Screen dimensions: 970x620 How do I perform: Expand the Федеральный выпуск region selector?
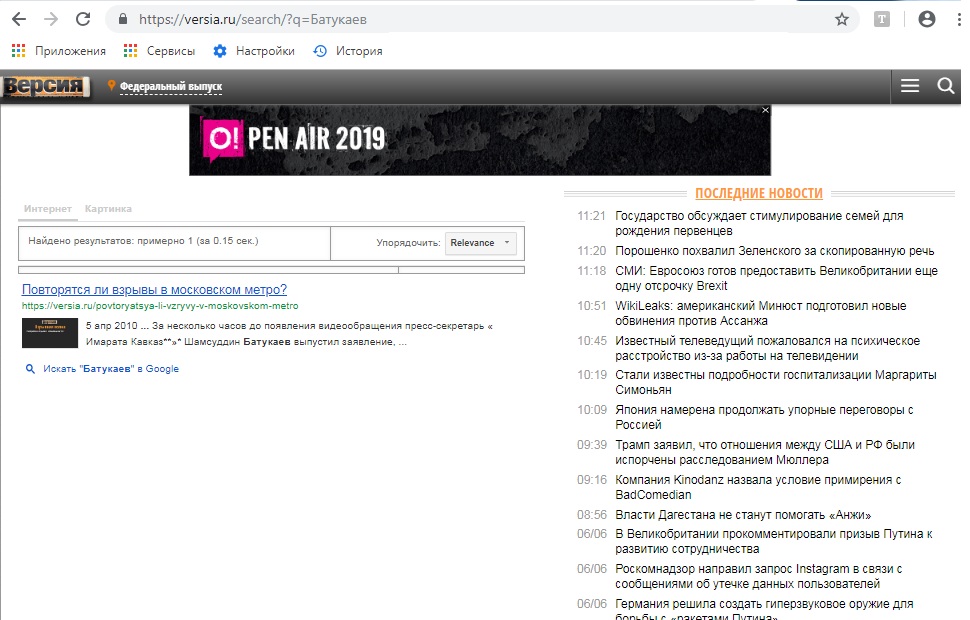(170, 87)
